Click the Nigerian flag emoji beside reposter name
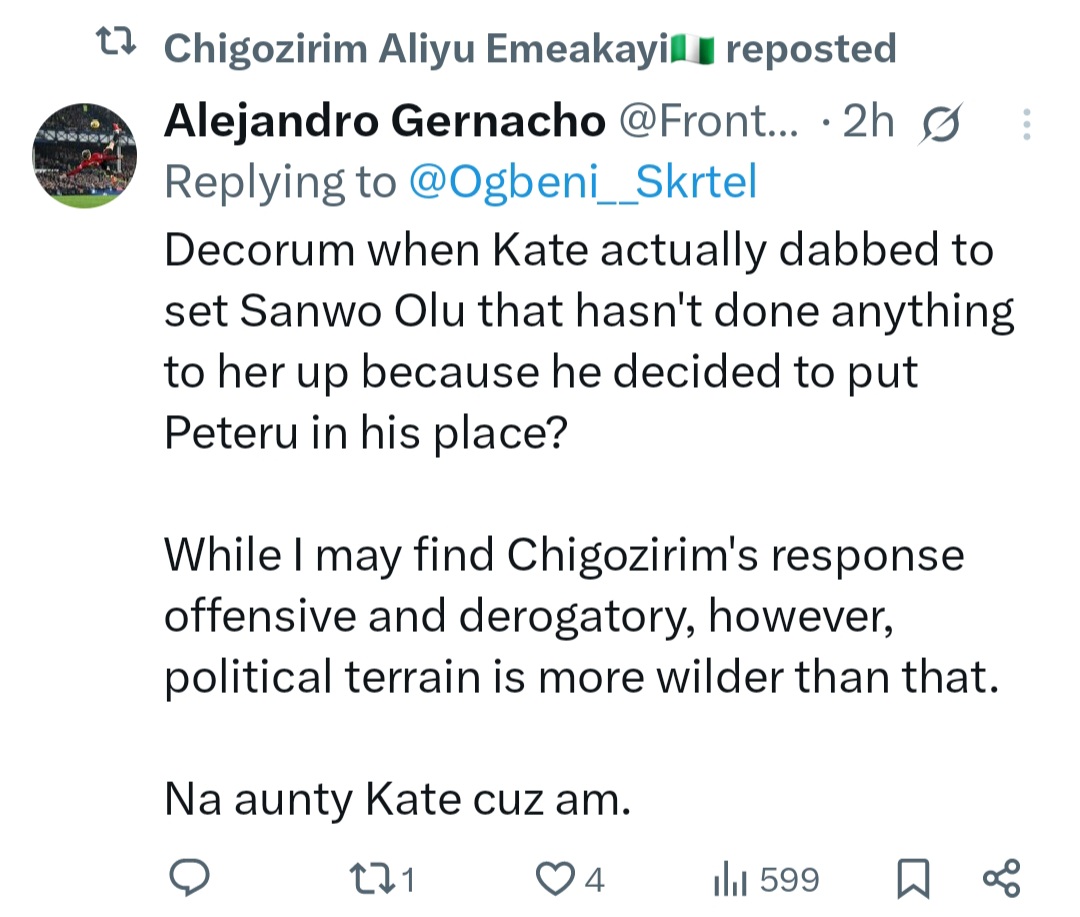Screen dimensions: 1080x917 point(695,48)
